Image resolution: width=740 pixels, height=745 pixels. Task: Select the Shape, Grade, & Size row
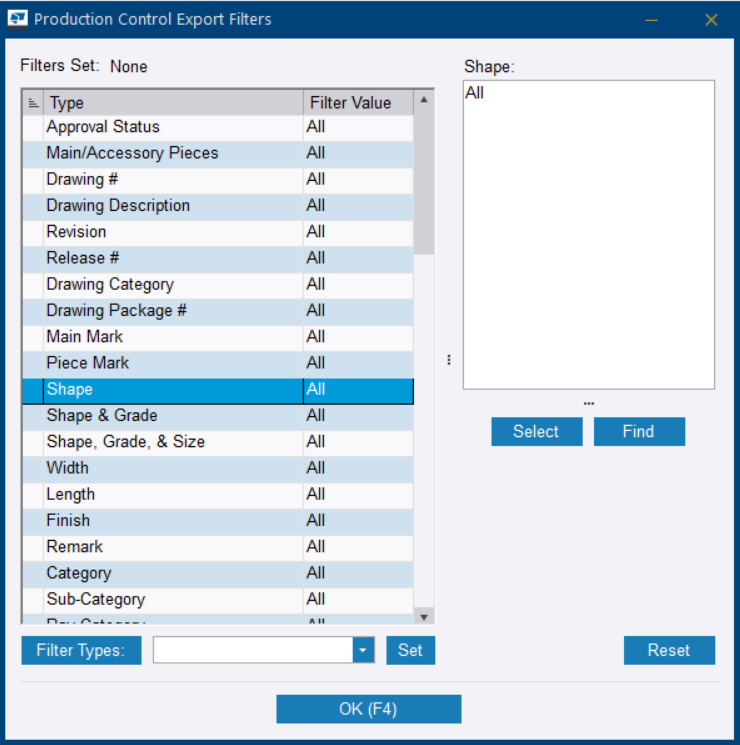tap(218, 442)
